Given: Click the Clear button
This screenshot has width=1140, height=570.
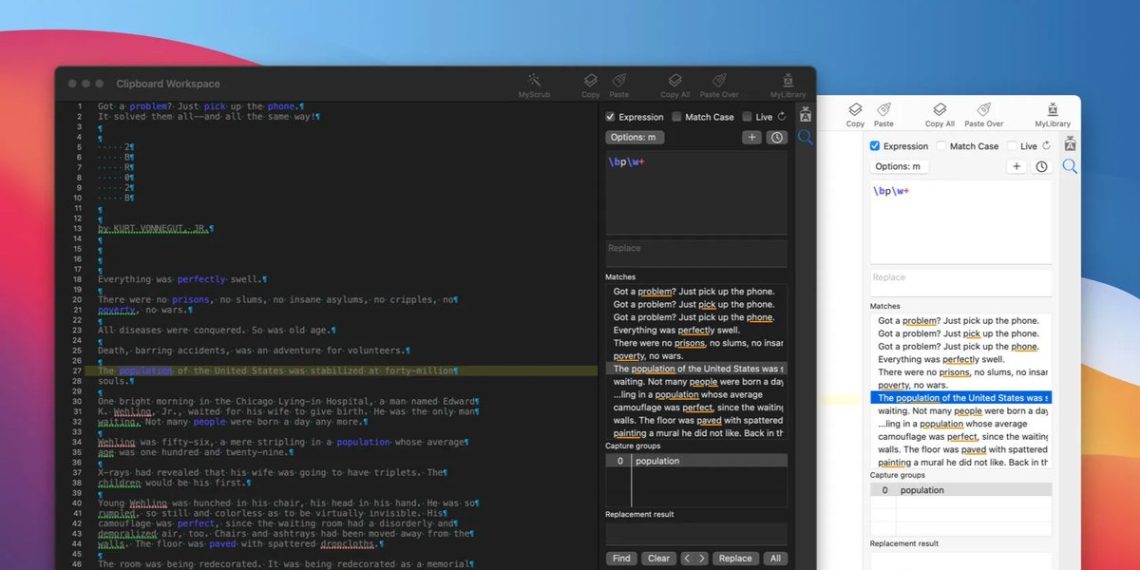Looking at the screenshot, I should [x=658, y=558].
